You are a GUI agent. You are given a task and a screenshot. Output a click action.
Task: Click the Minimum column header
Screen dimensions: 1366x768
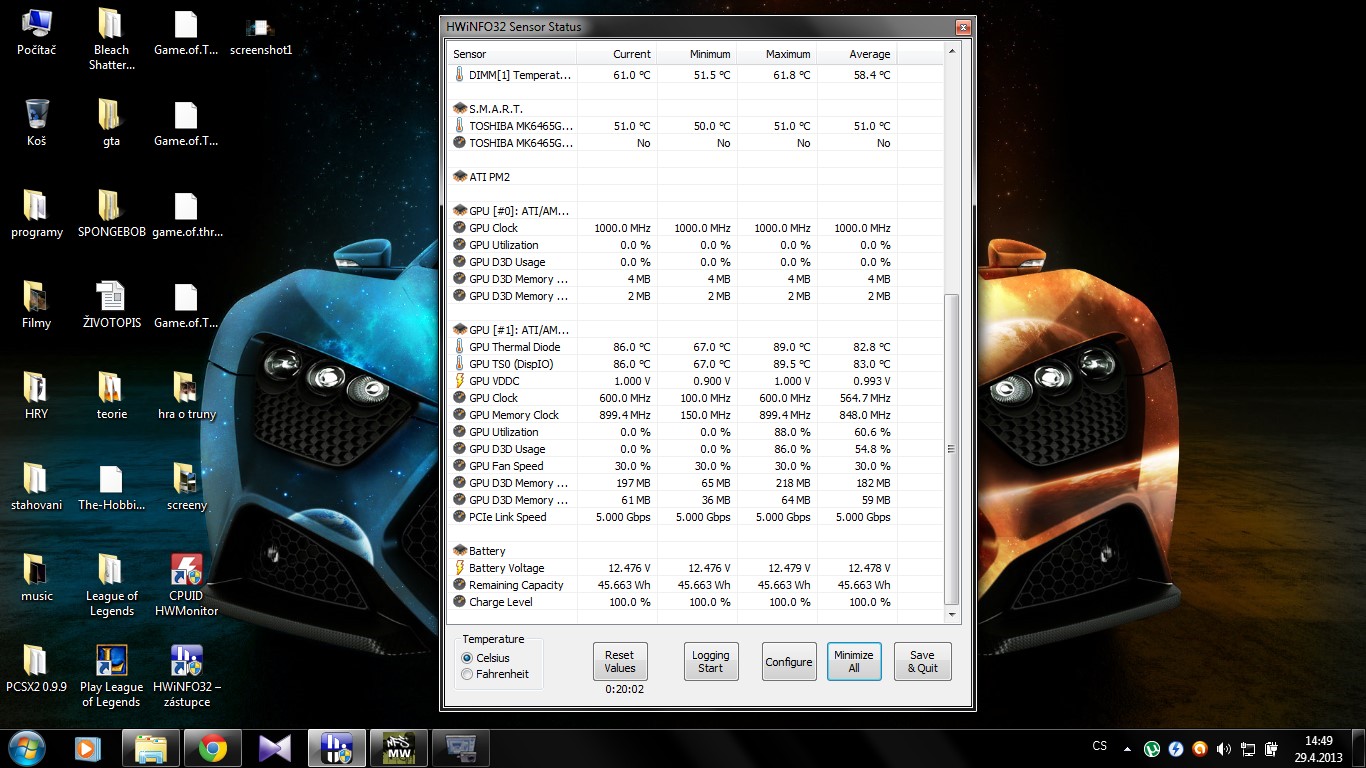pyautogui.click(x=696, y=54)
